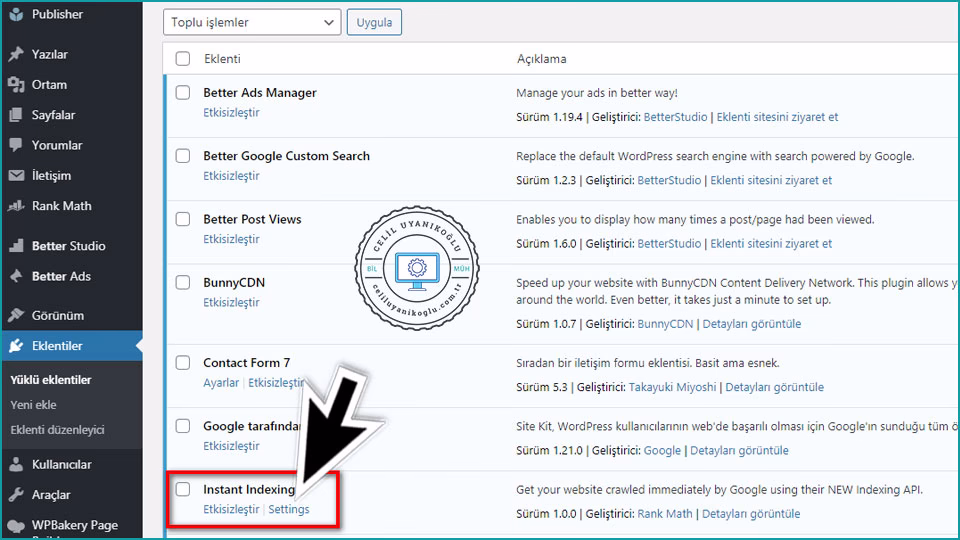Open Yazılar in the sidebar
The image size is (960, 540).
click(x=50, y=54)
